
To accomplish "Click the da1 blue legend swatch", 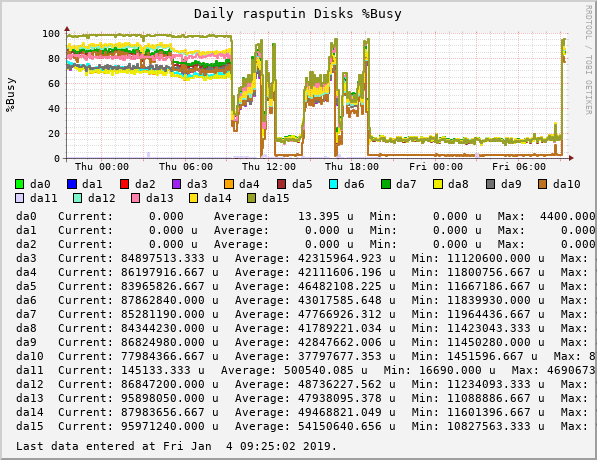I will pos(72,184).
